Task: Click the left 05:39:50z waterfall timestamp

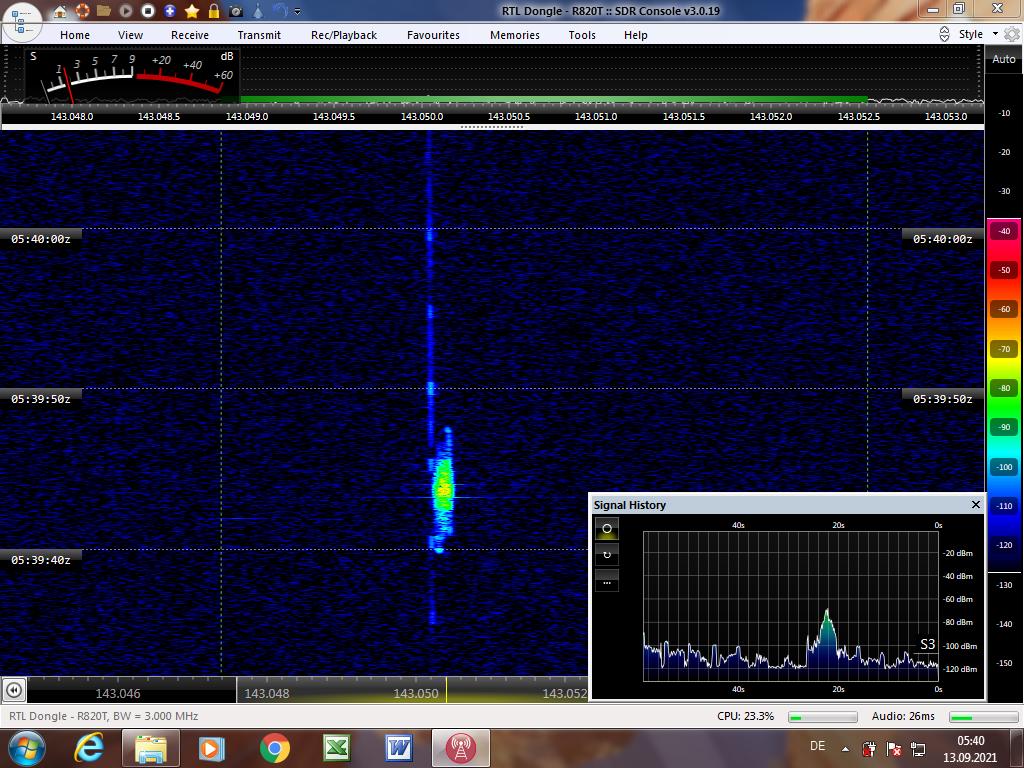Action: [40, 399]
